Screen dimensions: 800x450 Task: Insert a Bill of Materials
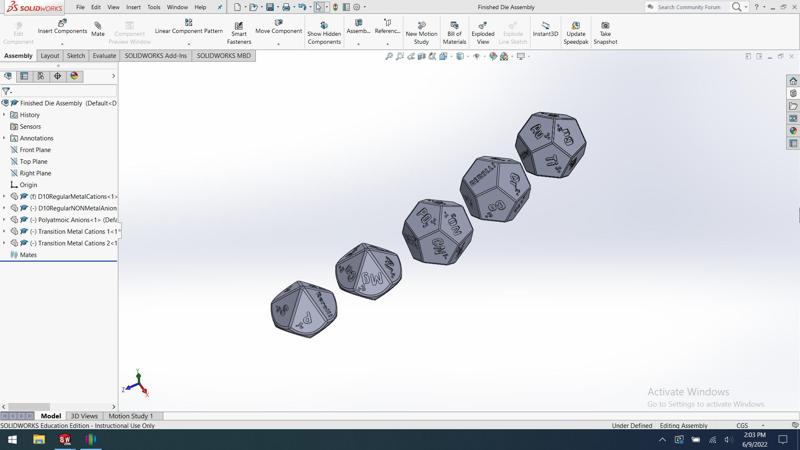(x=454, y=33)
